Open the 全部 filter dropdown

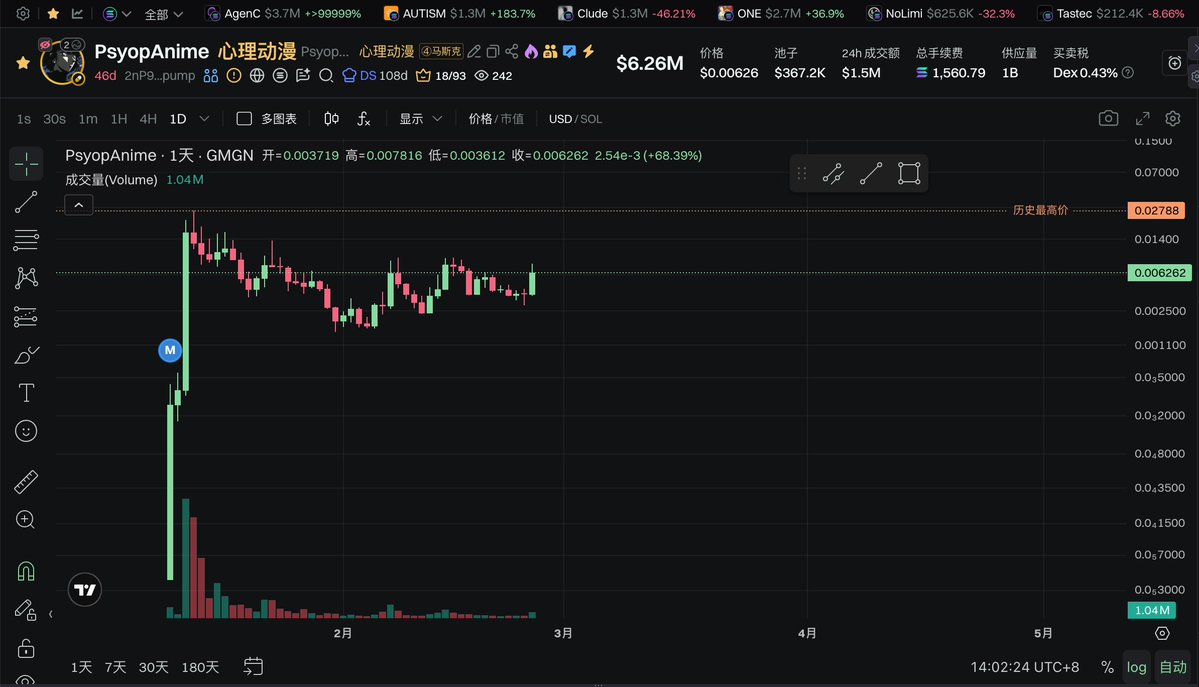coord(164,14)
